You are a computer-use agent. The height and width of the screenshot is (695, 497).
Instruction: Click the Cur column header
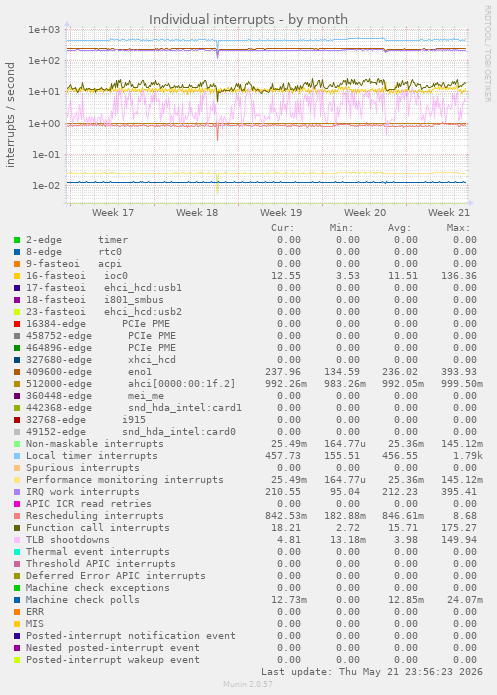(282, 228)
